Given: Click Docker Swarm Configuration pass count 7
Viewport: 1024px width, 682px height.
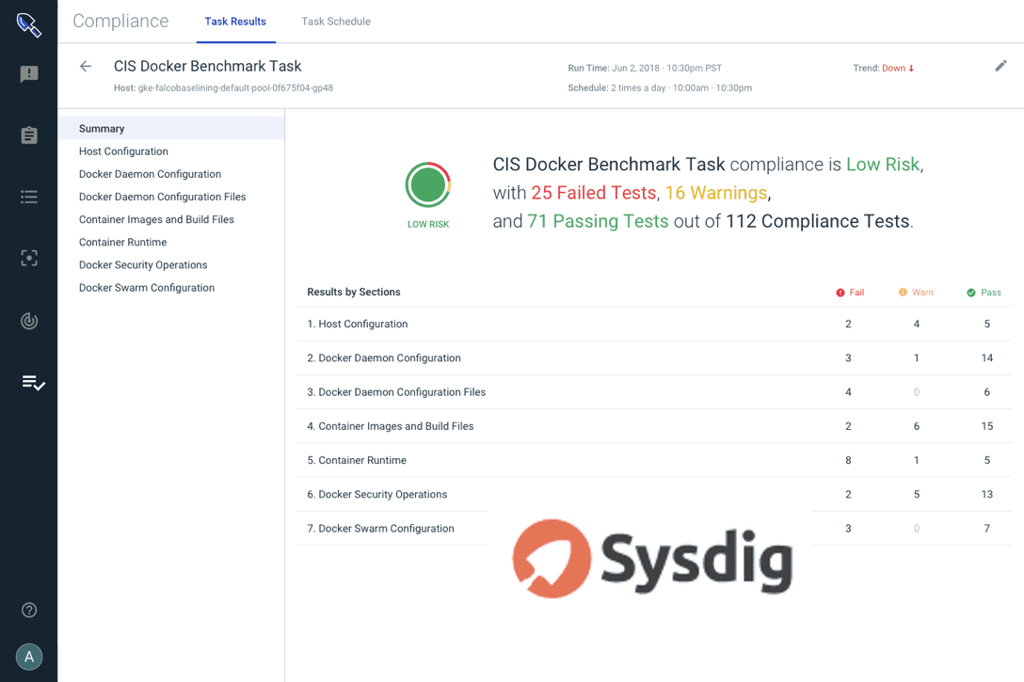Looking at the screenshot, I should pyautogui.click(x=987, y=528).
